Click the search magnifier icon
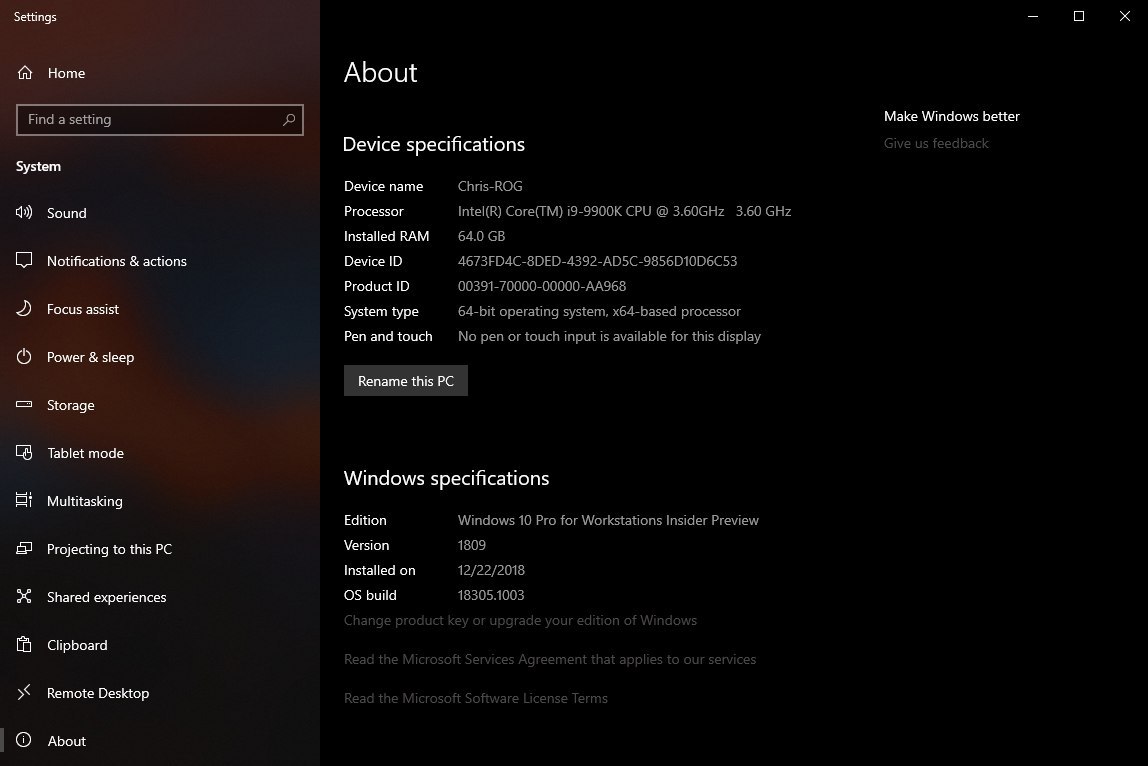The image size is (1148, 766). coord(289,120)
